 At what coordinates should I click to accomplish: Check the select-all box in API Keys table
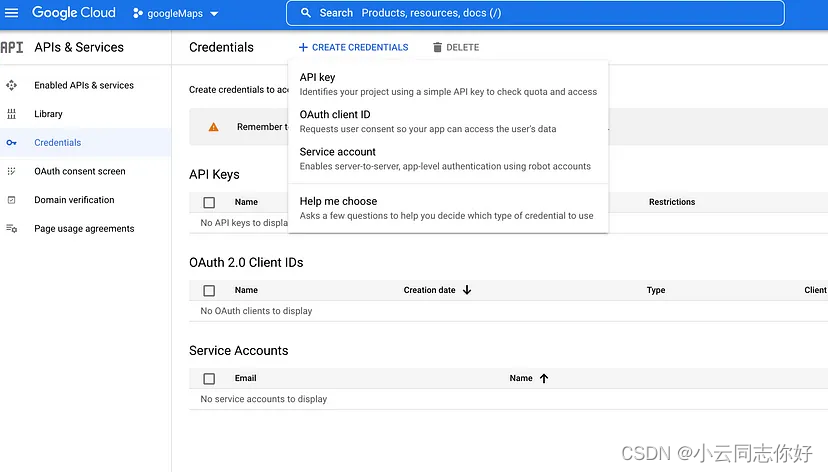coord(209,202)
